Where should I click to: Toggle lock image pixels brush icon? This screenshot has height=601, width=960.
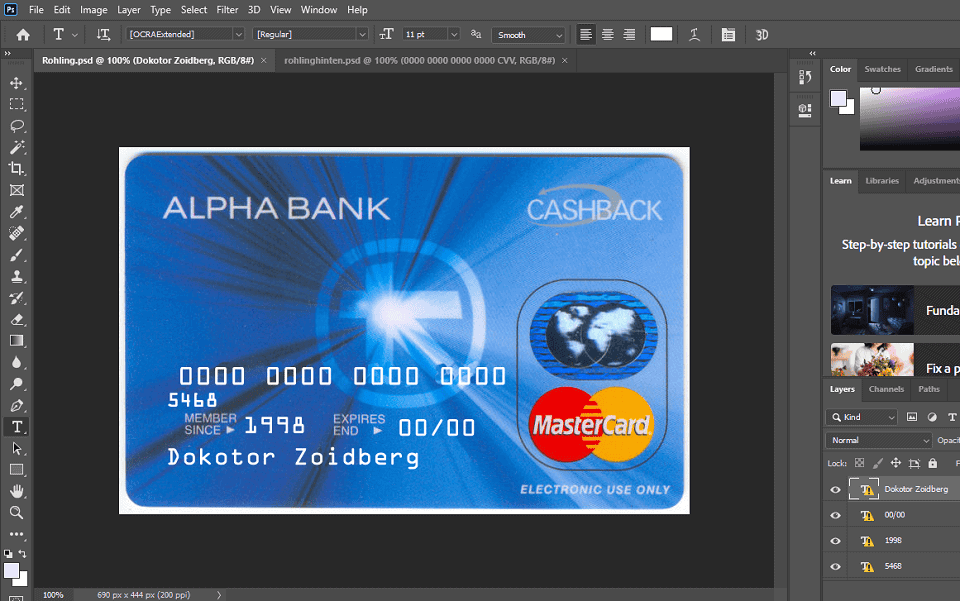(877, 463)
